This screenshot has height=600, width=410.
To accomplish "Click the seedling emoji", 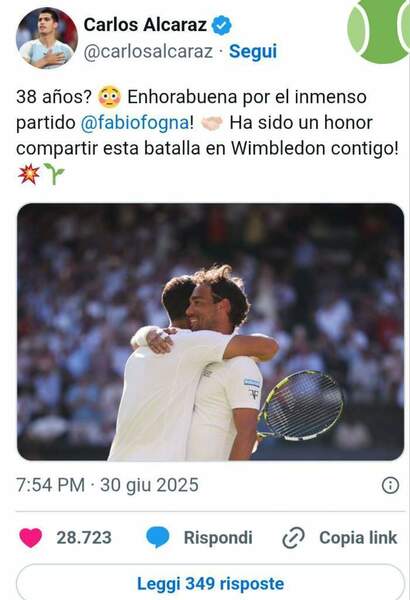I will click(54, 174).
